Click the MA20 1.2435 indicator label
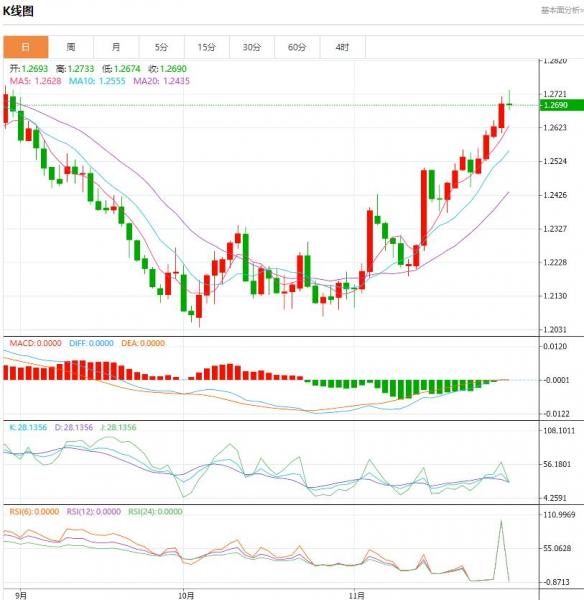 click(x=161, y=81)
